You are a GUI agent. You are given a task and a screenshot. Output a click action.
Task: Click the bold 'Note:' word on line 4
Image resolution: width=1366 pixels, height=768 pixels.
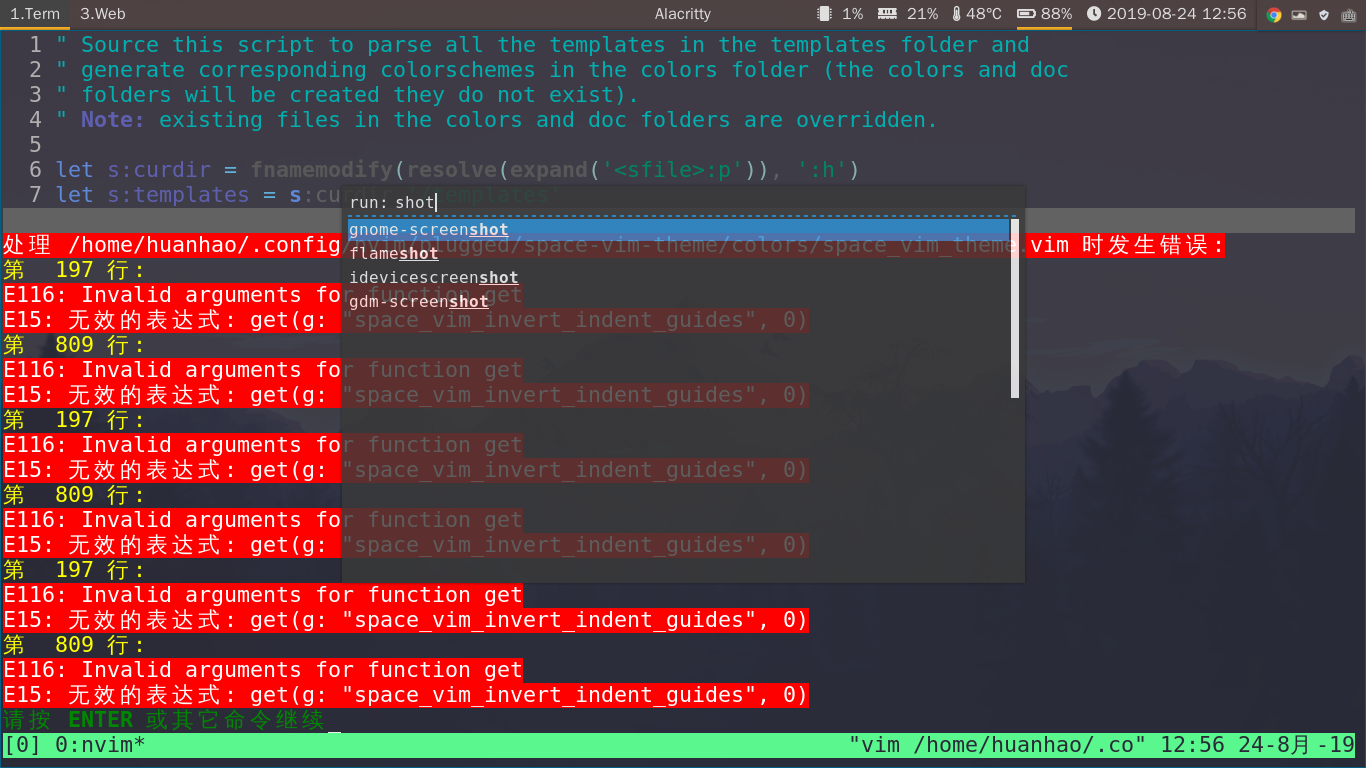point(113,120)
